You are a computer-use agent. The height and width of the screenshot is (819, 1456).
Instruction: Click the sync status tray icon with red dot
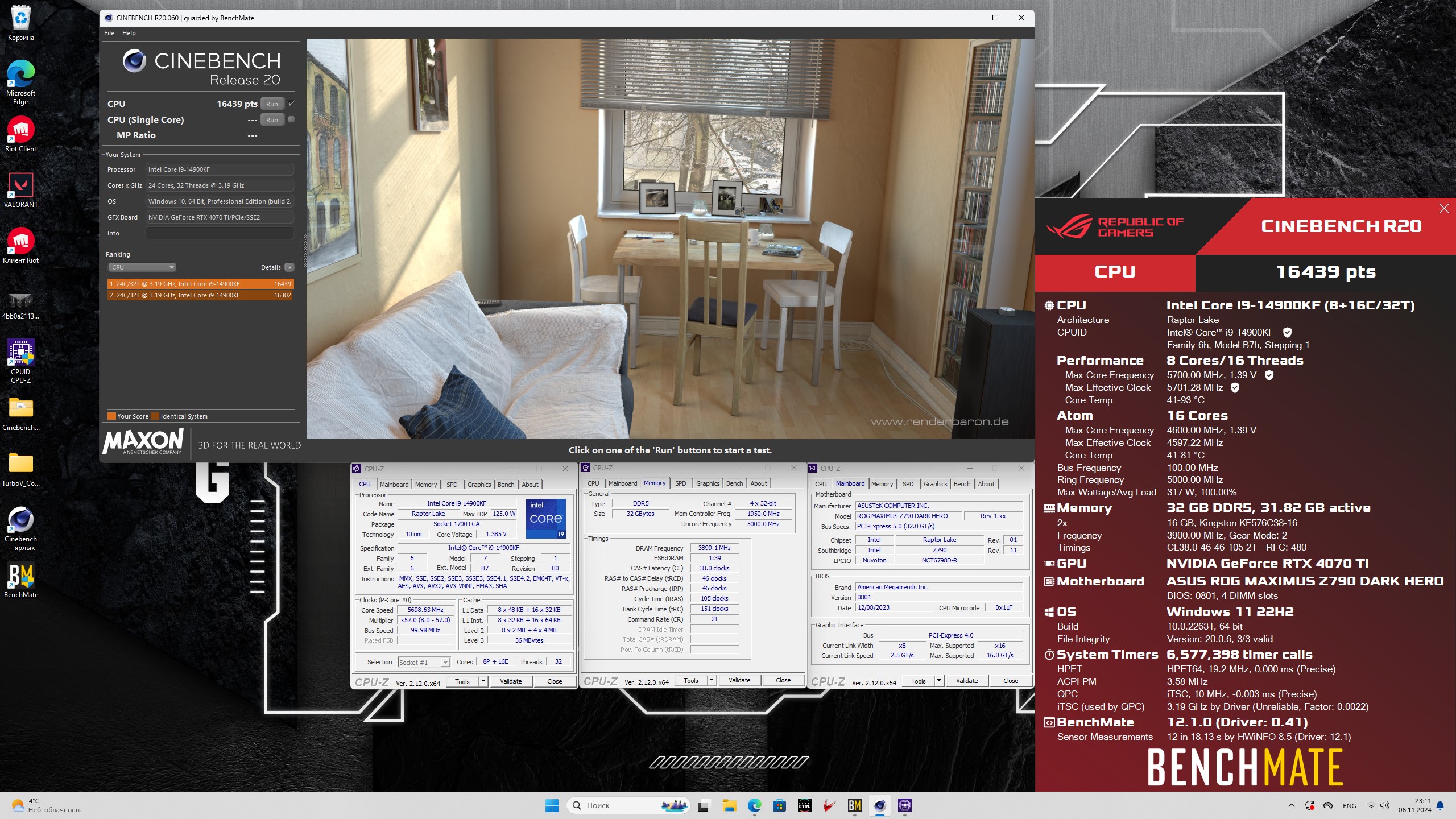[1310, 805]
